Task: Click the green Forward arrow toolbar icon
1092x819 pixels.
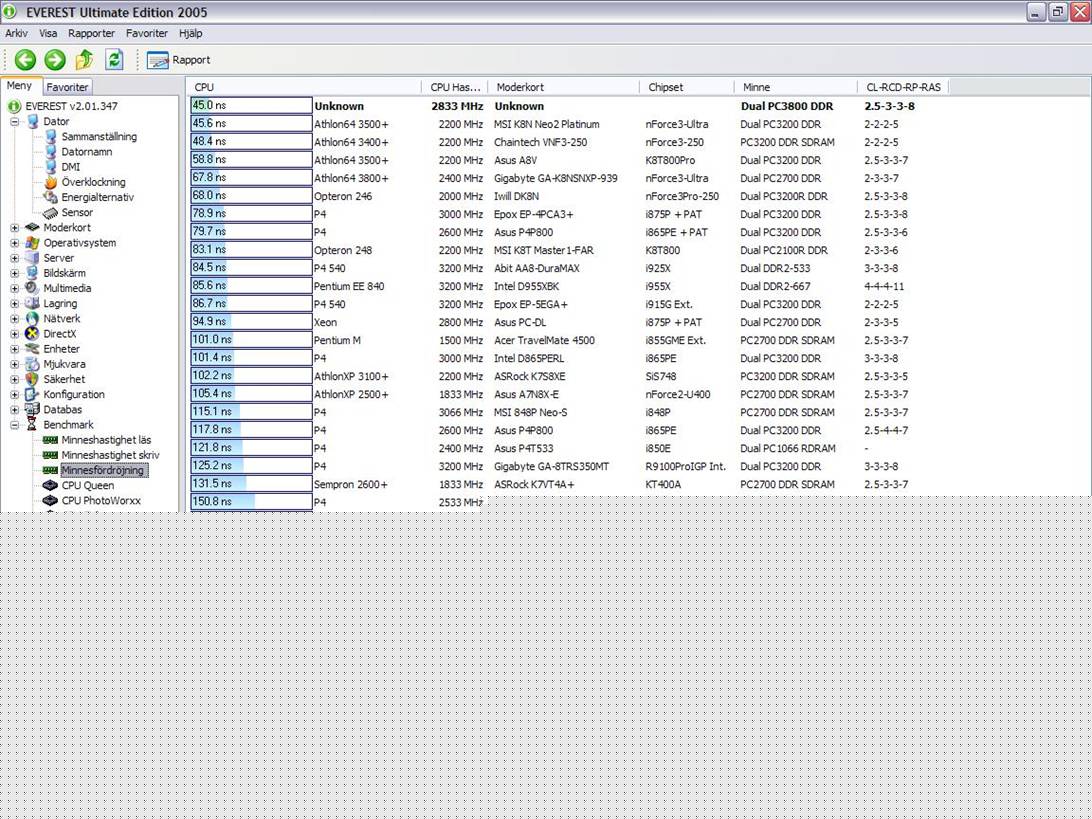Action: point(55,60)
